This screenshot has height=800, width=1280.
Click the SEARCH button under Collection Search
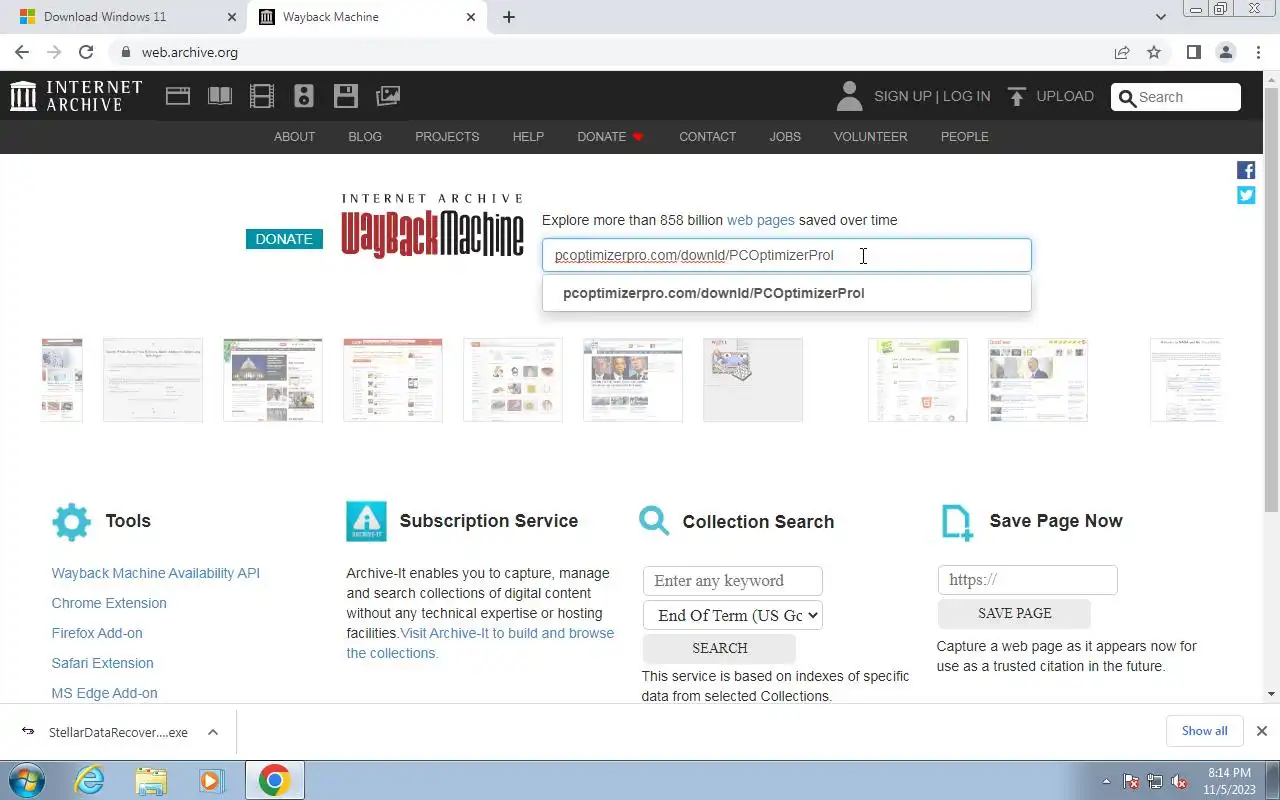719,648
